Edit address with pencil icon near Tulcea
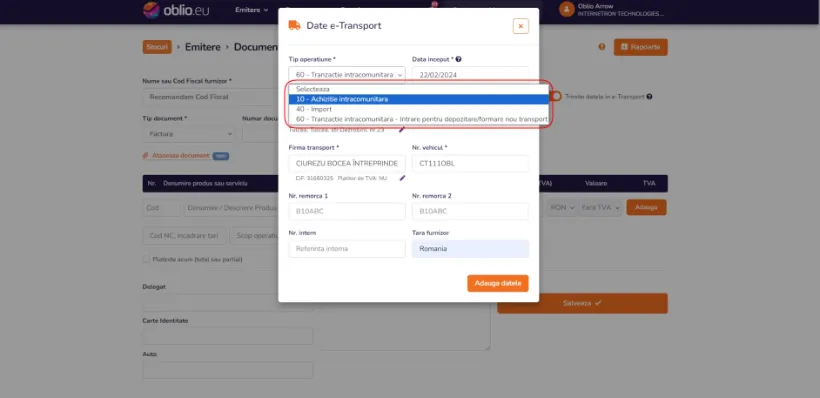 coord(402,130)
